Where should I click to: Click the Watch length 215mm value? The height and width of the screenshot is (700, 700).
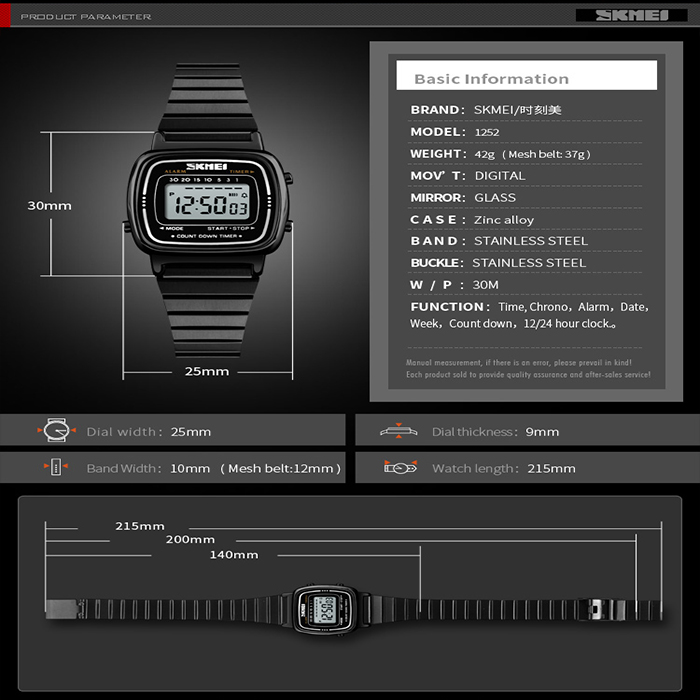(551, 469)
